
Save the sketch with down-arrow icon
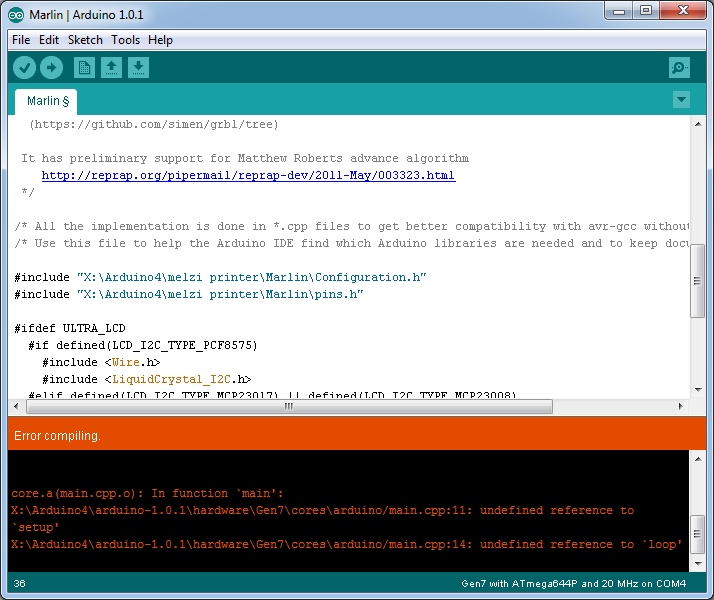pos(138,68)
